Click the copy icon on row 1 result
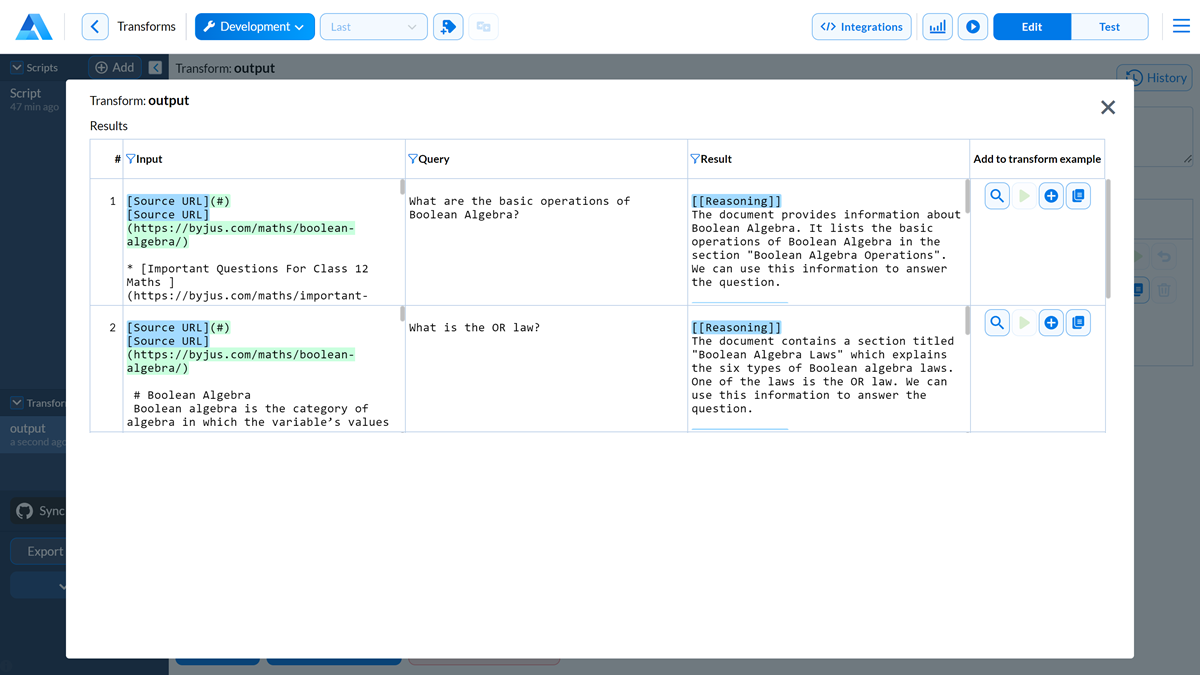Image resolution: width=1200 pixels, height=675 pixels. [x=1078, y=196]
